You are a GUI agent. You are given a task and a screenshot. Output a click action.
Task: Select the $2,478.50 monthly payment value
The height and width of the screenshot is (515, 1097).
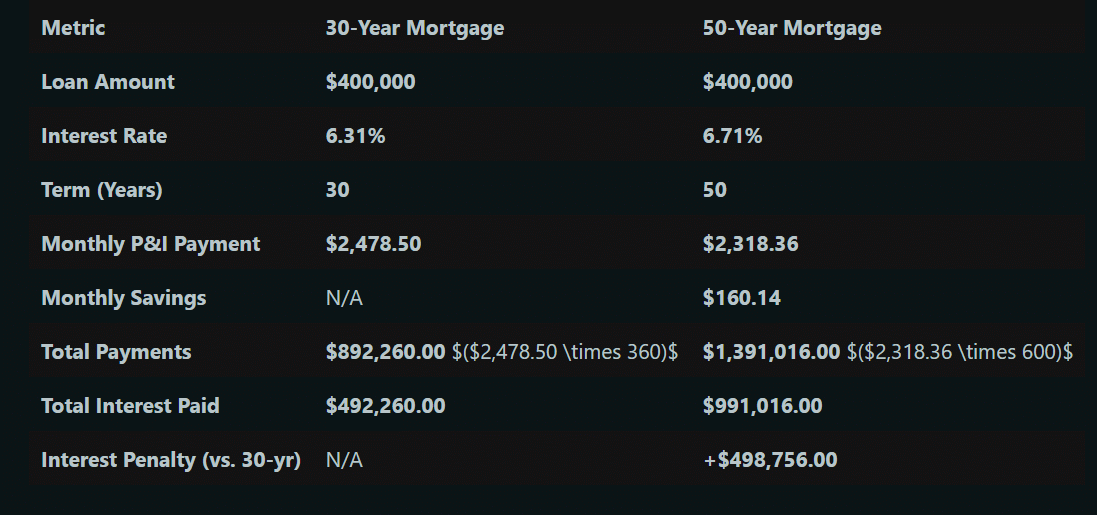373,244
